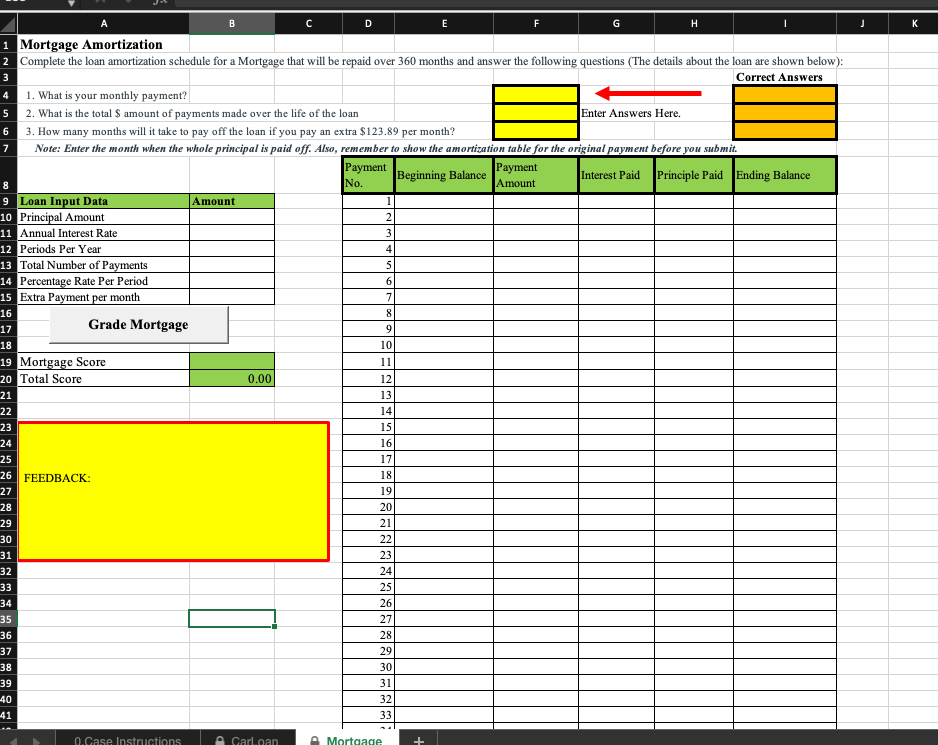
Task: Select row 17 by clicking its header
Action: (x=9, y=329)
